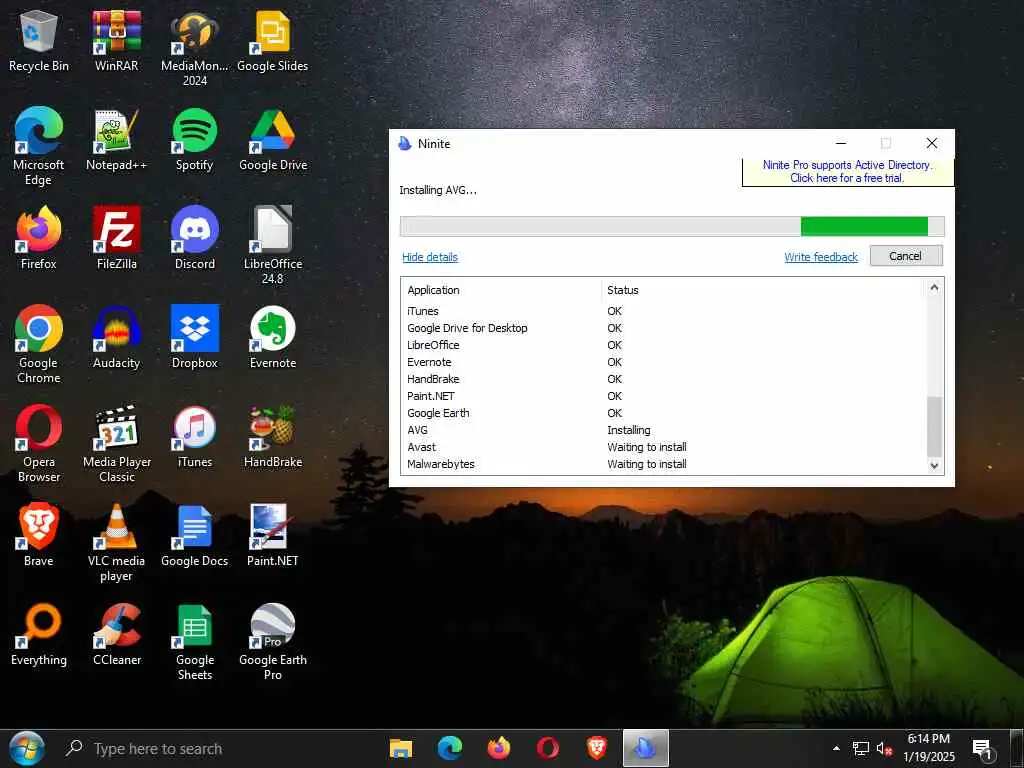Click the Status column header
Viewport: 1024px width, 768px height.
(623, 290)
